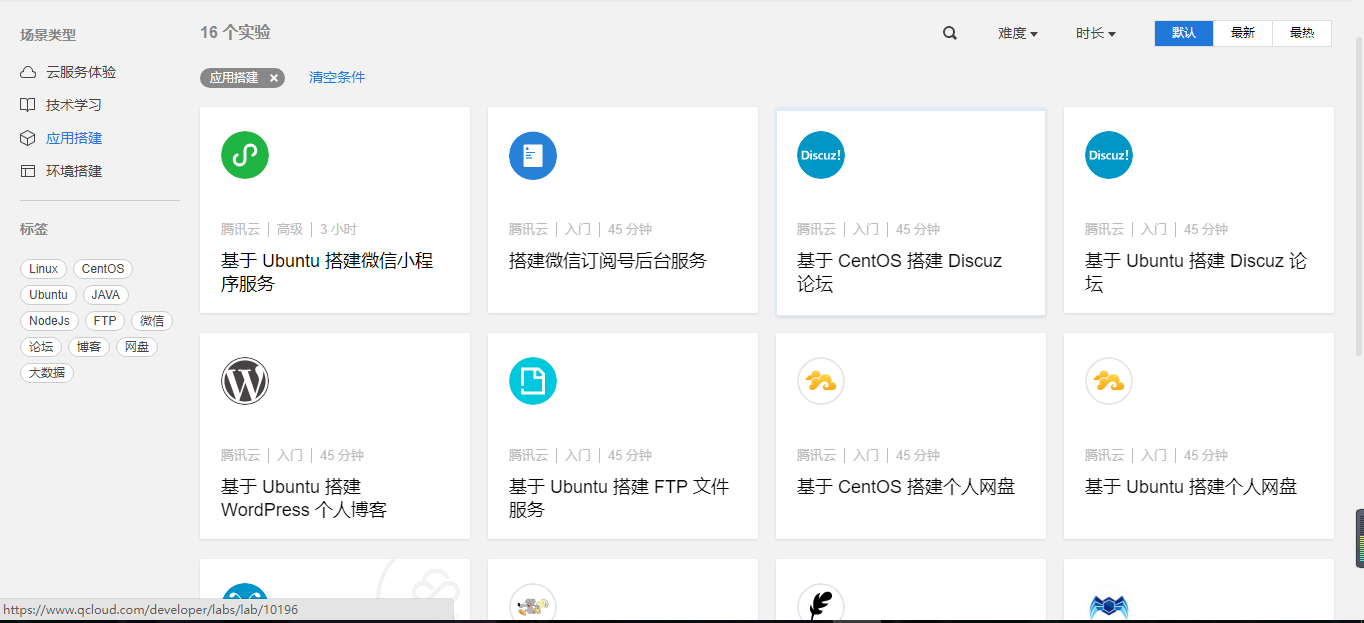Sort experiments by 最新
Screen dimensions: 1364x623
tap(1243, 33)
